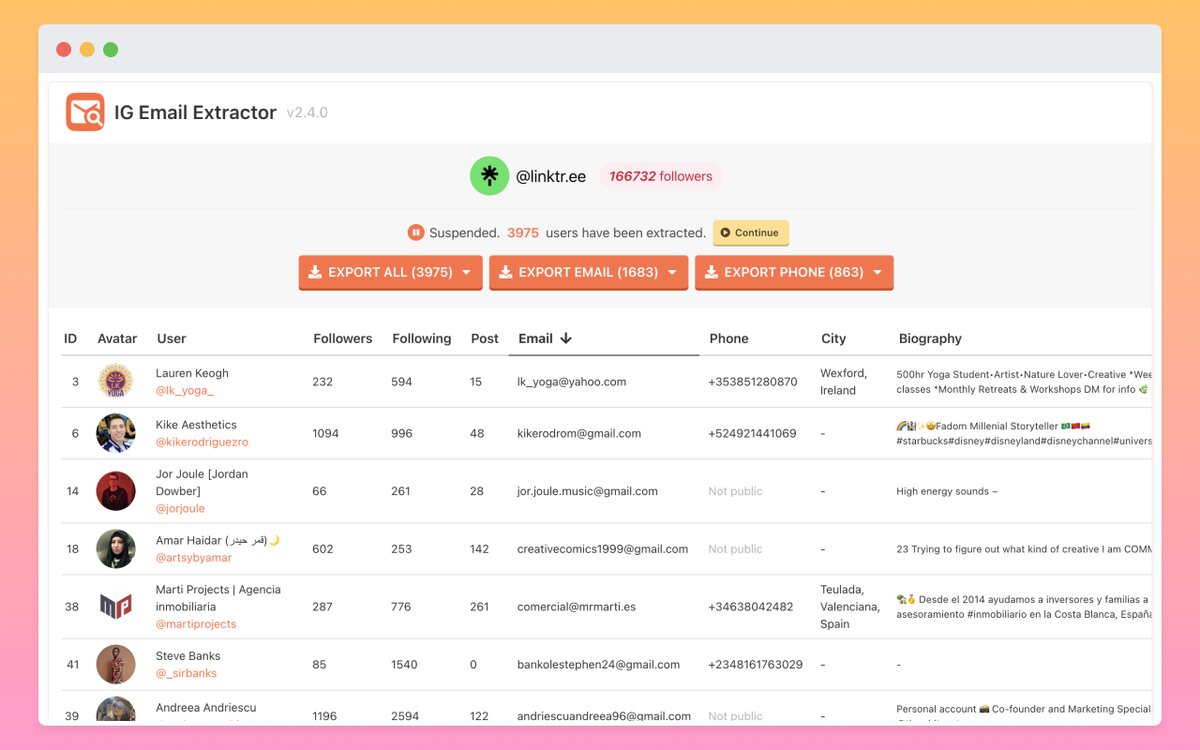Expand the Export Phone dropdown arrow
The height and width of the screenshot is (750, 1200).
(x=878, y=272)
